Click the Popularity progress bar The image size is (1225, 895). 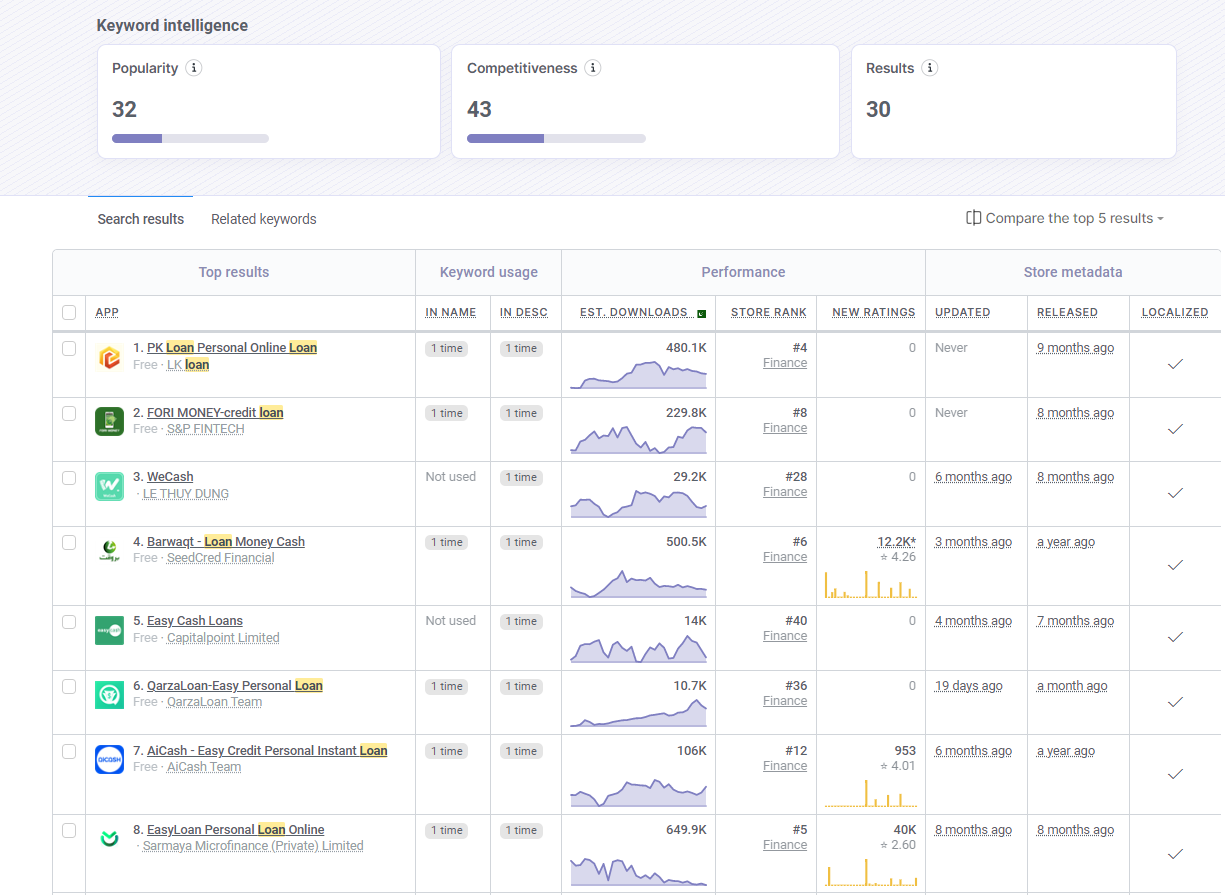(x=190, y=138)
